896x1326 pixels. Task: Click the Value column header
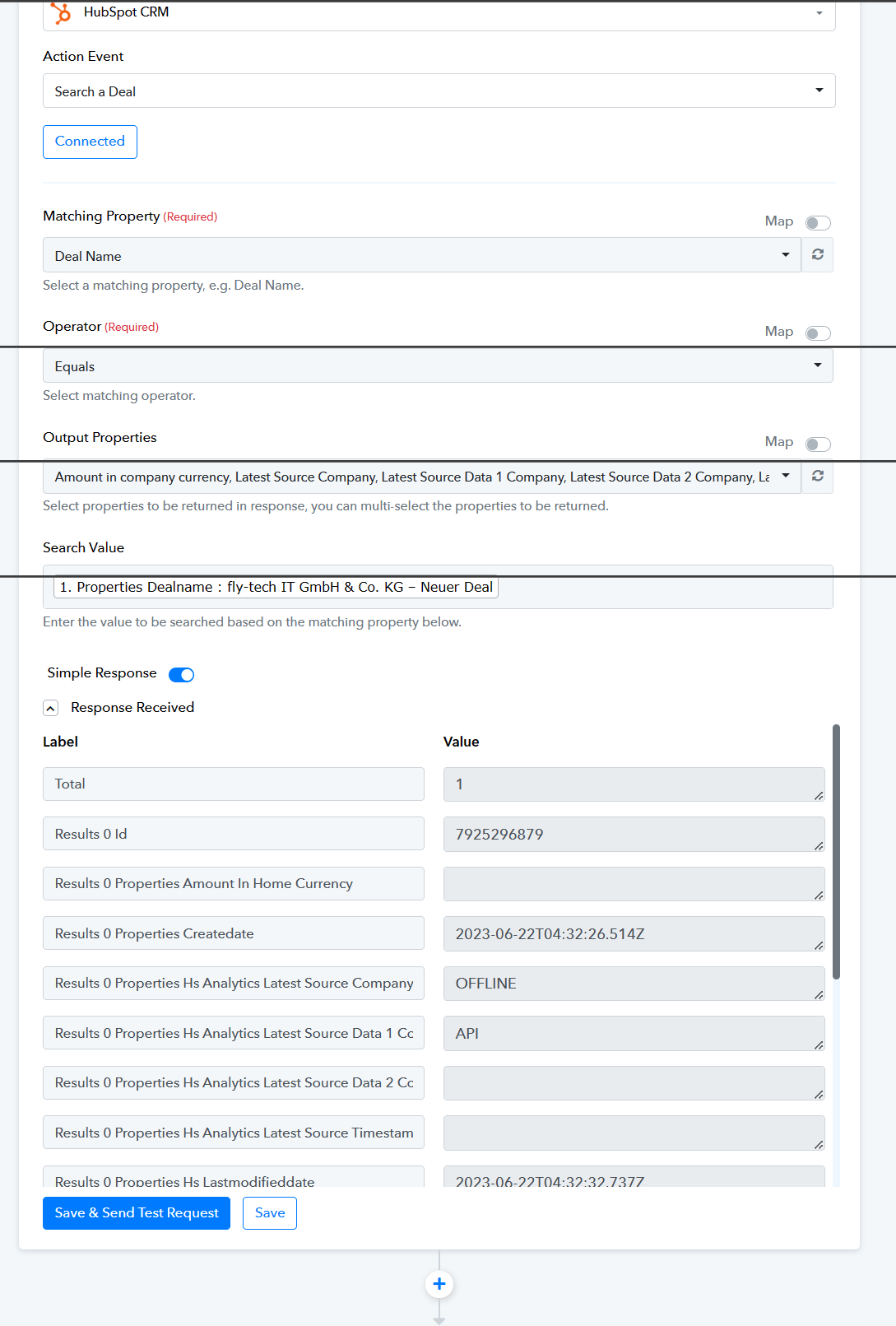(x=461, y=742)
